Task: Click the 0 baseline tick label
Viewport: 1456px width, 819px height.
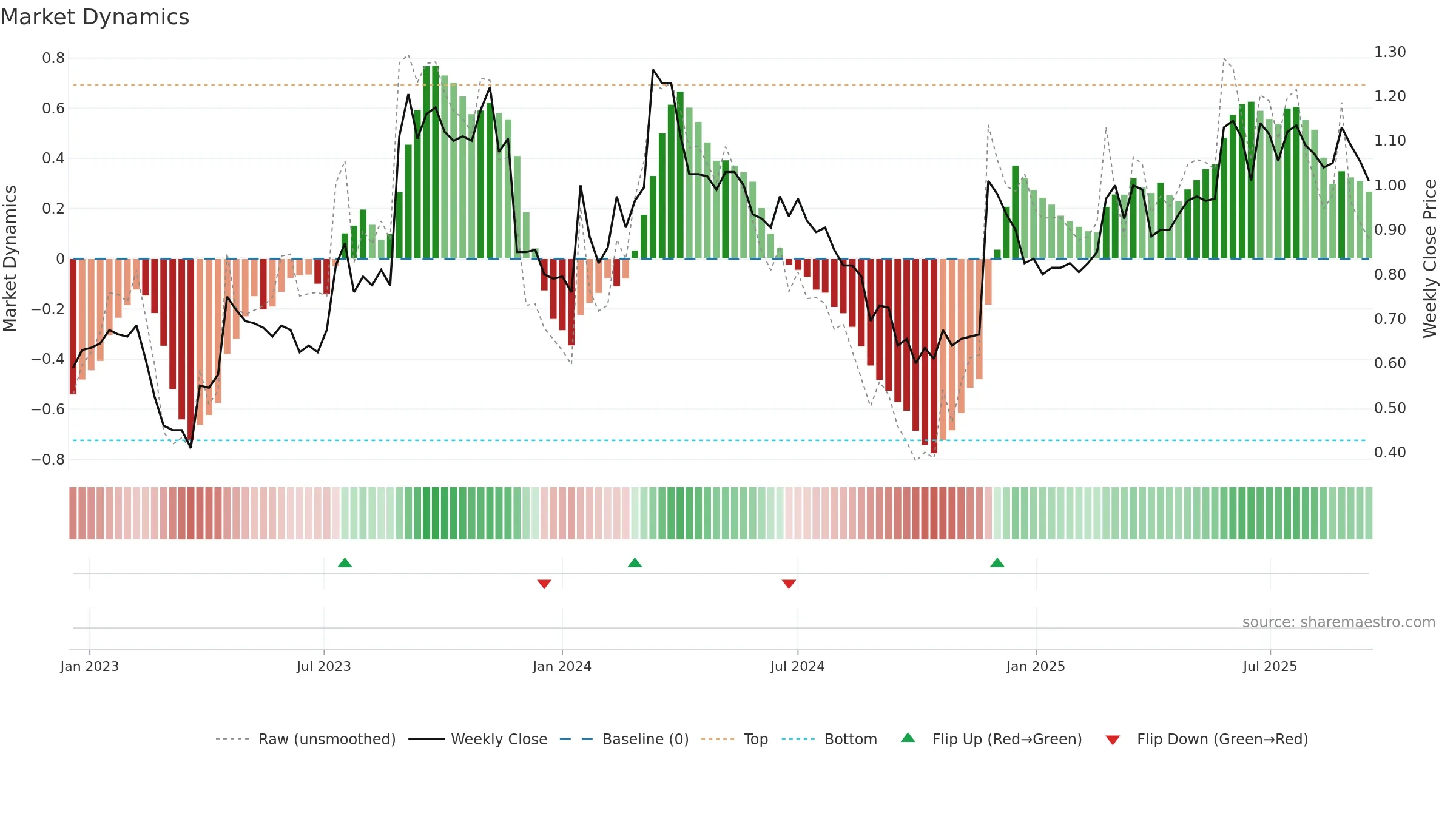Action: click(x=60, y=259)
